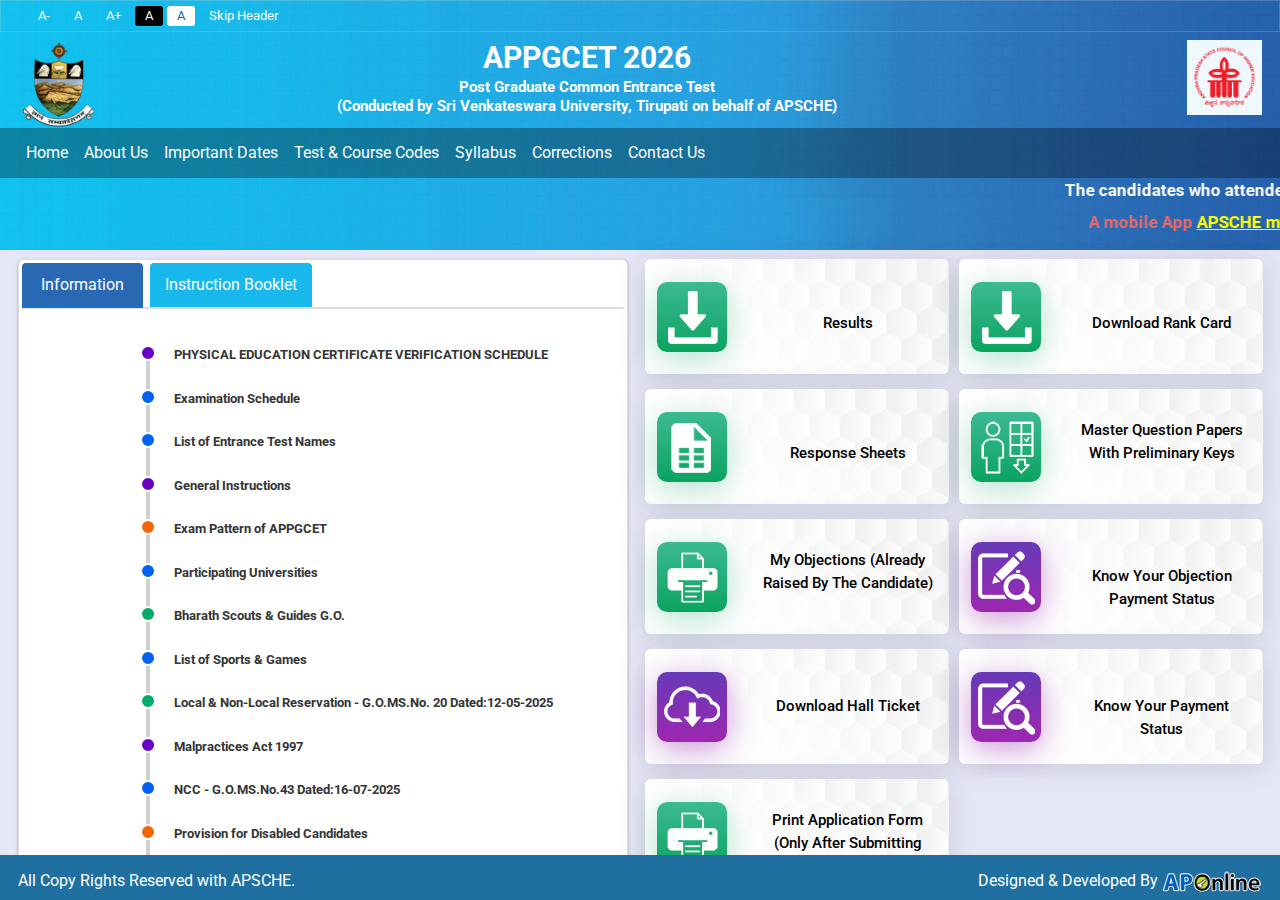Click My Objections (Already Raised) label
1280x900 pixels.
(x=848, y=571)
